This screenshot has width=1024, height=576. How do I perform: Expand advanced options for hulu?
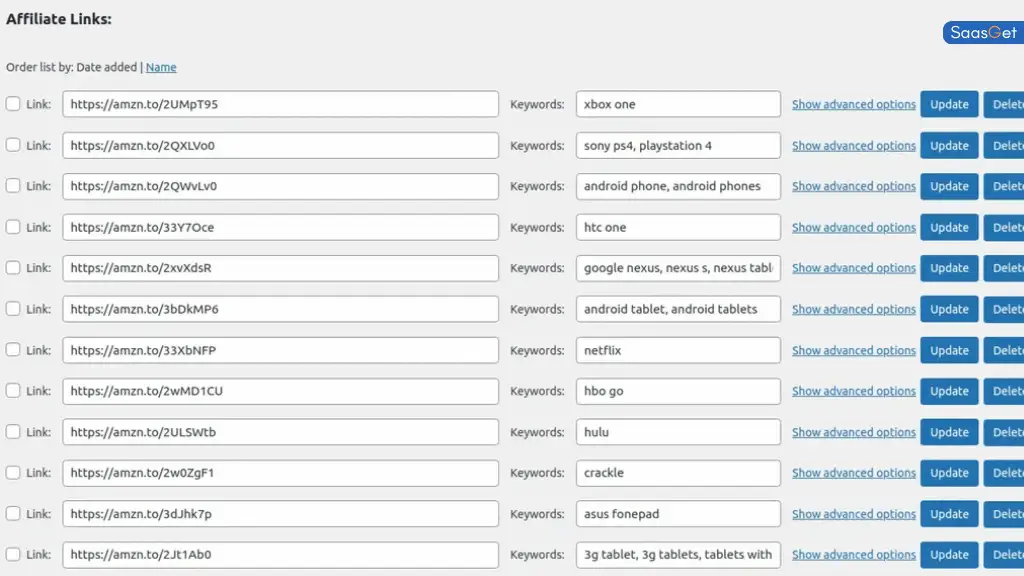[854, 432]
